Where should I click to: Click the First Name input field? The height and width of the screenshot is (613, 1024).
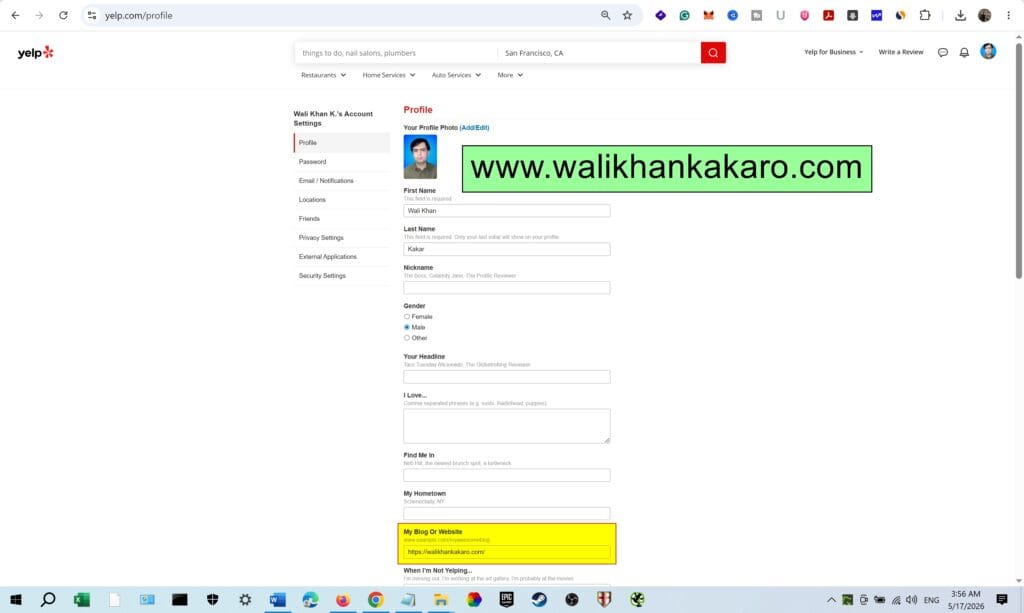(507, 211)
